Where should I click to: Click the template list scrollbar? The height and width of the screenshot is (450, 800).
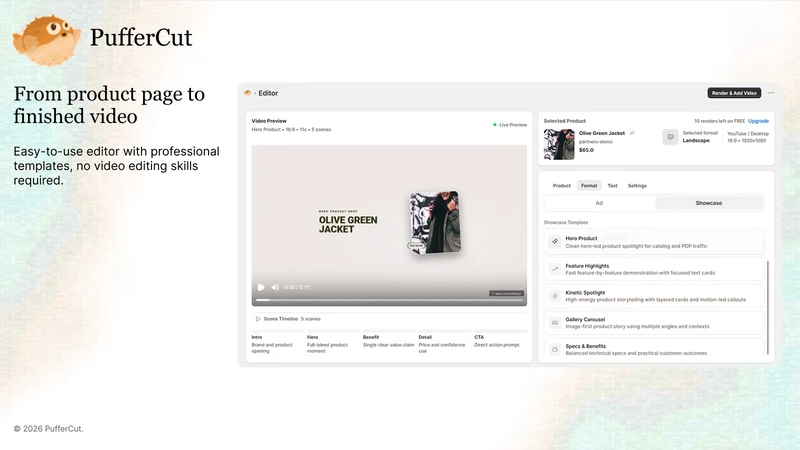click(768, 307)
